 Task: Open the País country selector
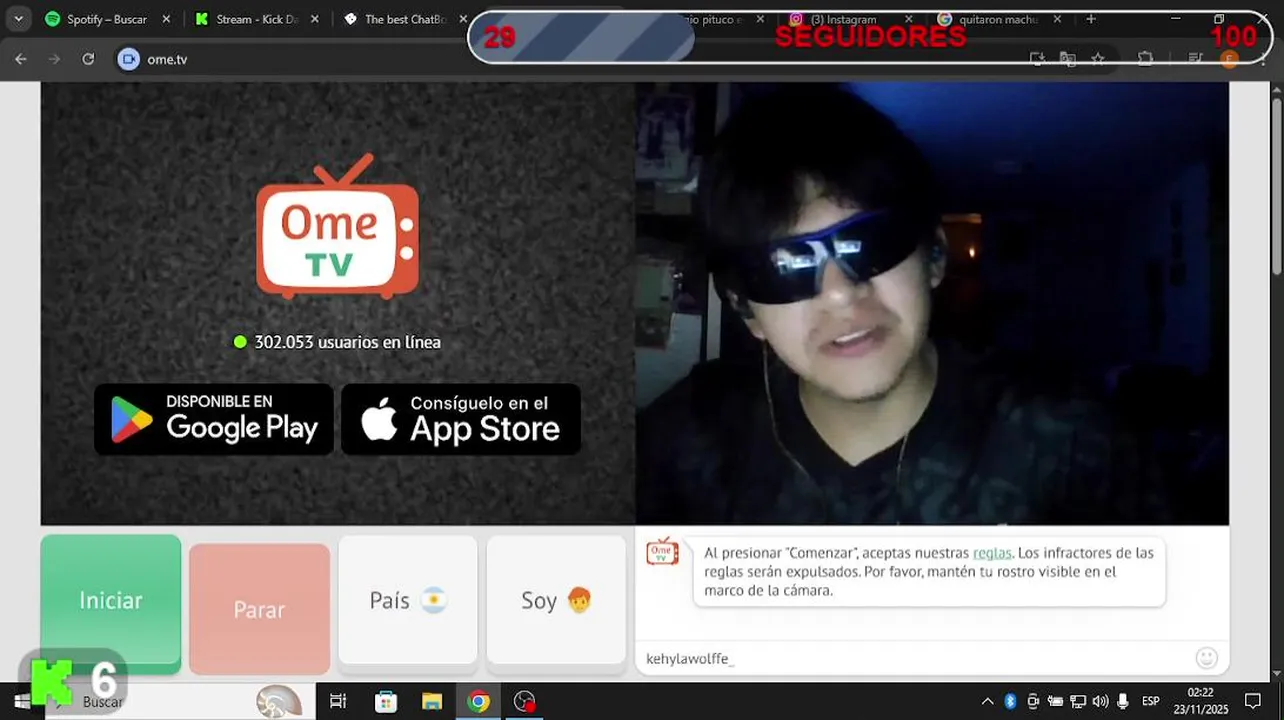[x=408, y=600]
